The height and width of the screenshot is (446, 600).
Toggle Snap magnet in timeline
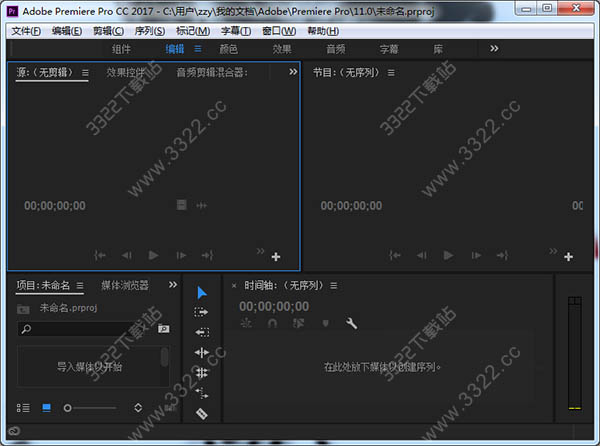coord(272,324)
